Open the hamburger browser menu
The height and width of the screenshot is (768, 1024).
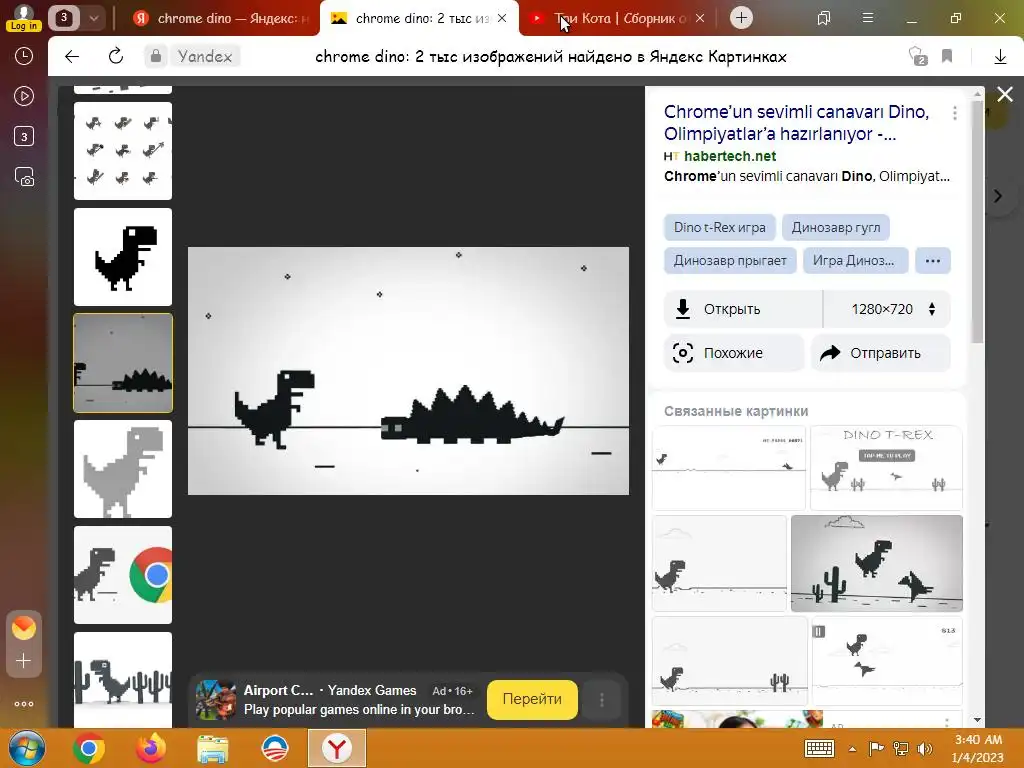[868, 18]
